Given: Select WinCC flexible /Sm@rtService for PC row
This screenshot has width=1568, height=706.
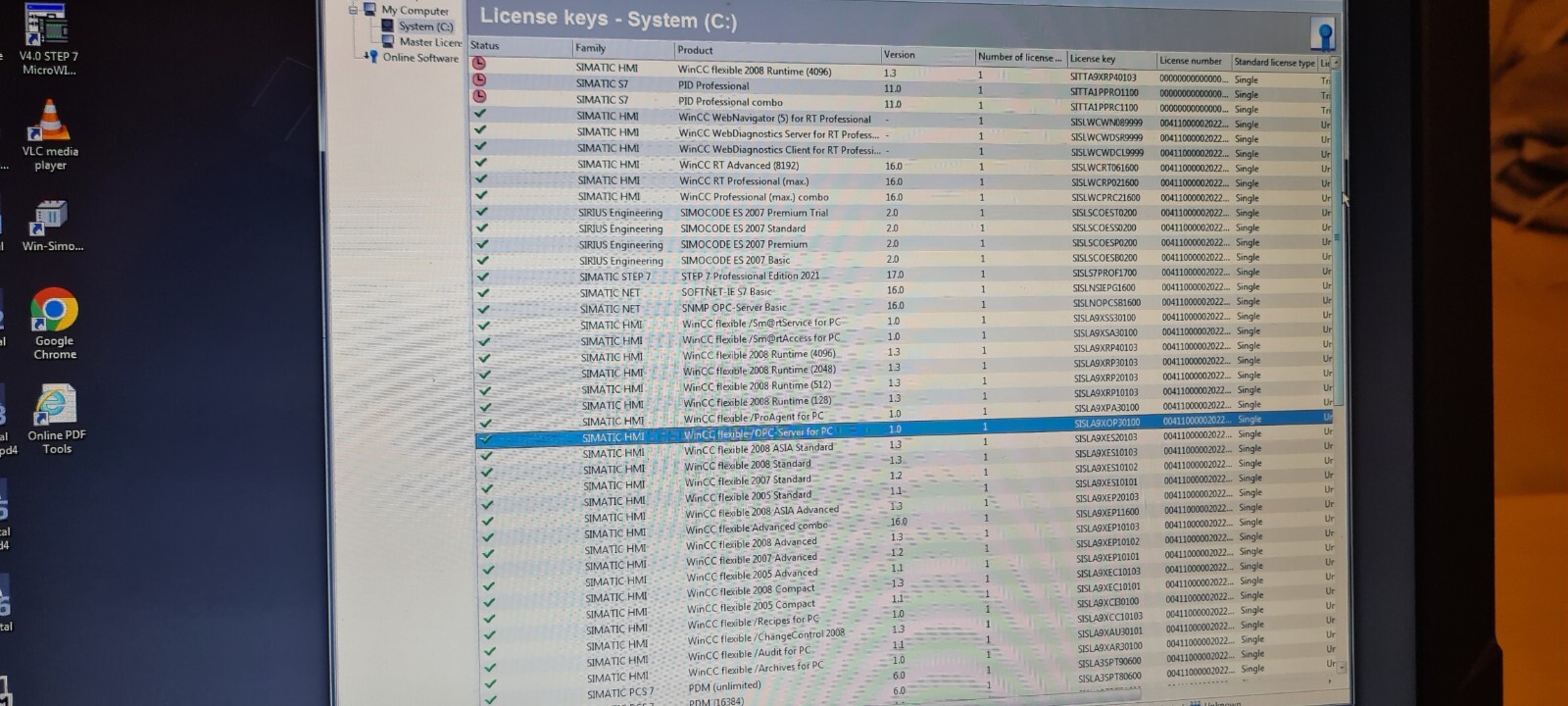Looking at the screenshot, I should (x=904, y=321).
